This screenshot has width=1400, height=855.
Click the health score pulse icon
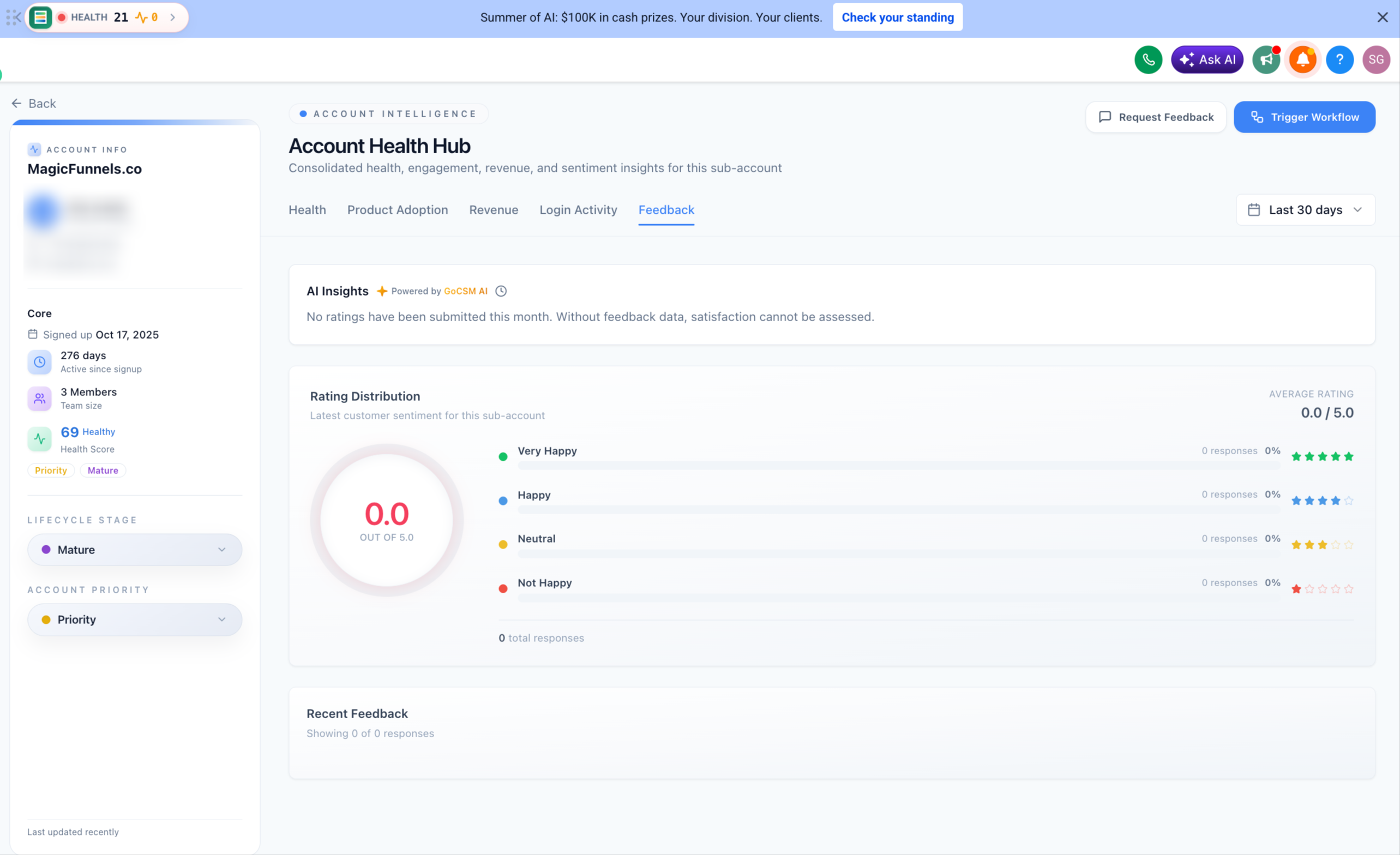point(40,439)
